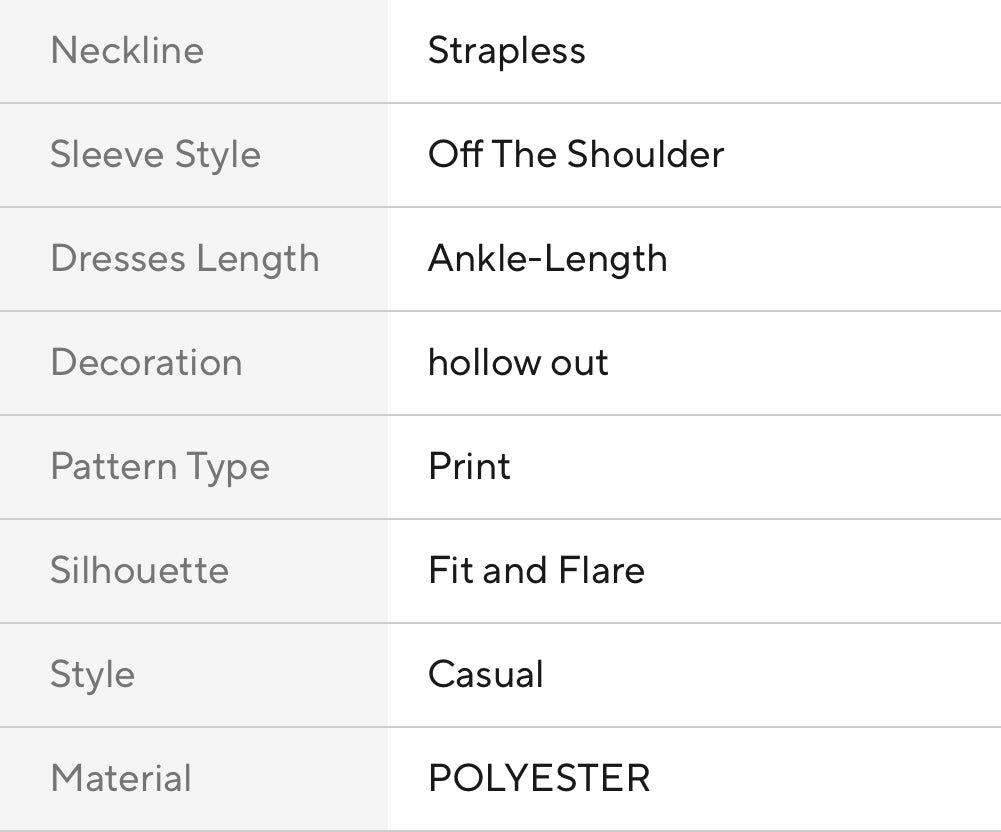
Task: Select the Ankle-Length value
Action: point(547,258)
